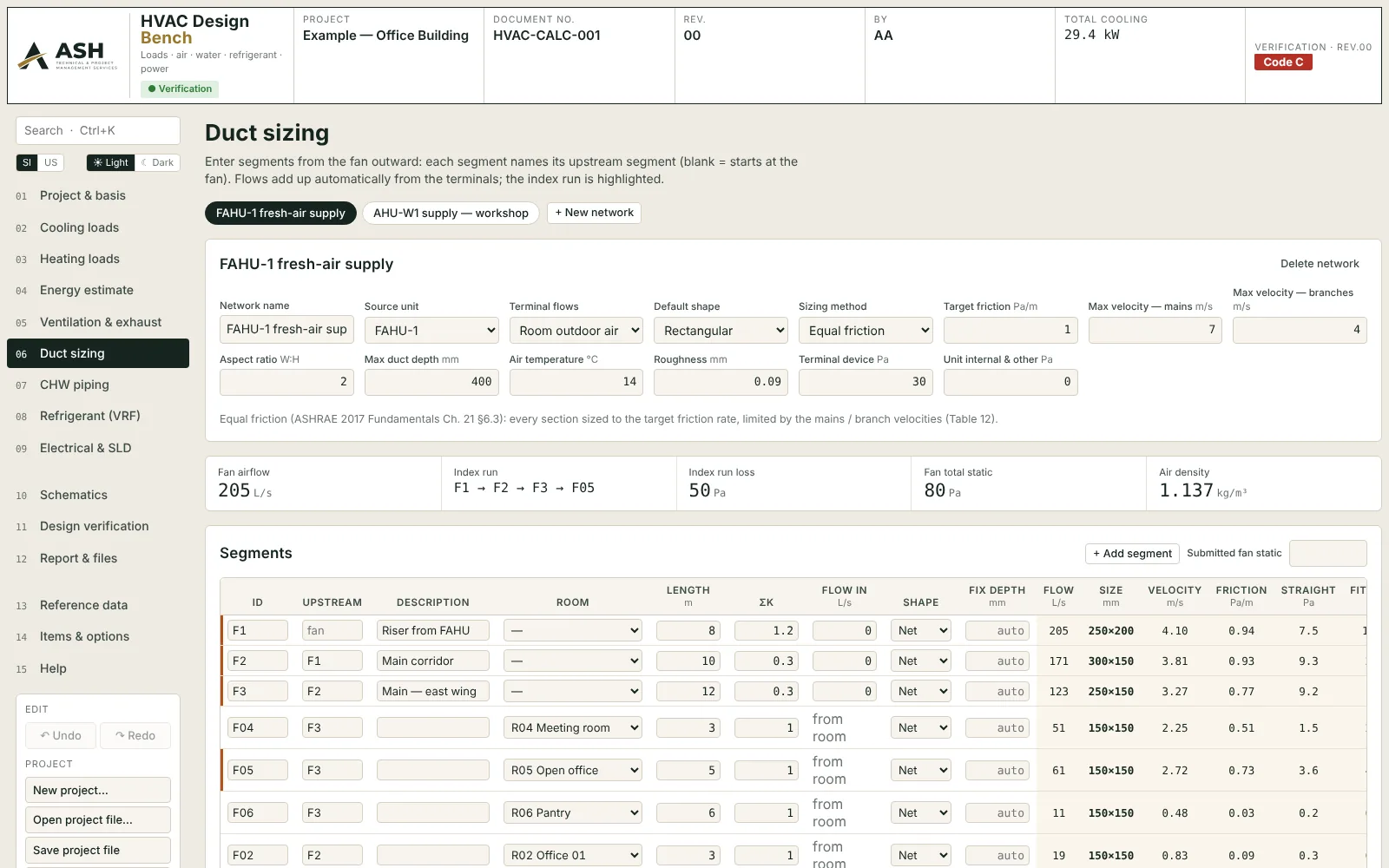Click the Max duct depth field
The width and height of the screenshot is (1389, 868).
click(431, 382)
